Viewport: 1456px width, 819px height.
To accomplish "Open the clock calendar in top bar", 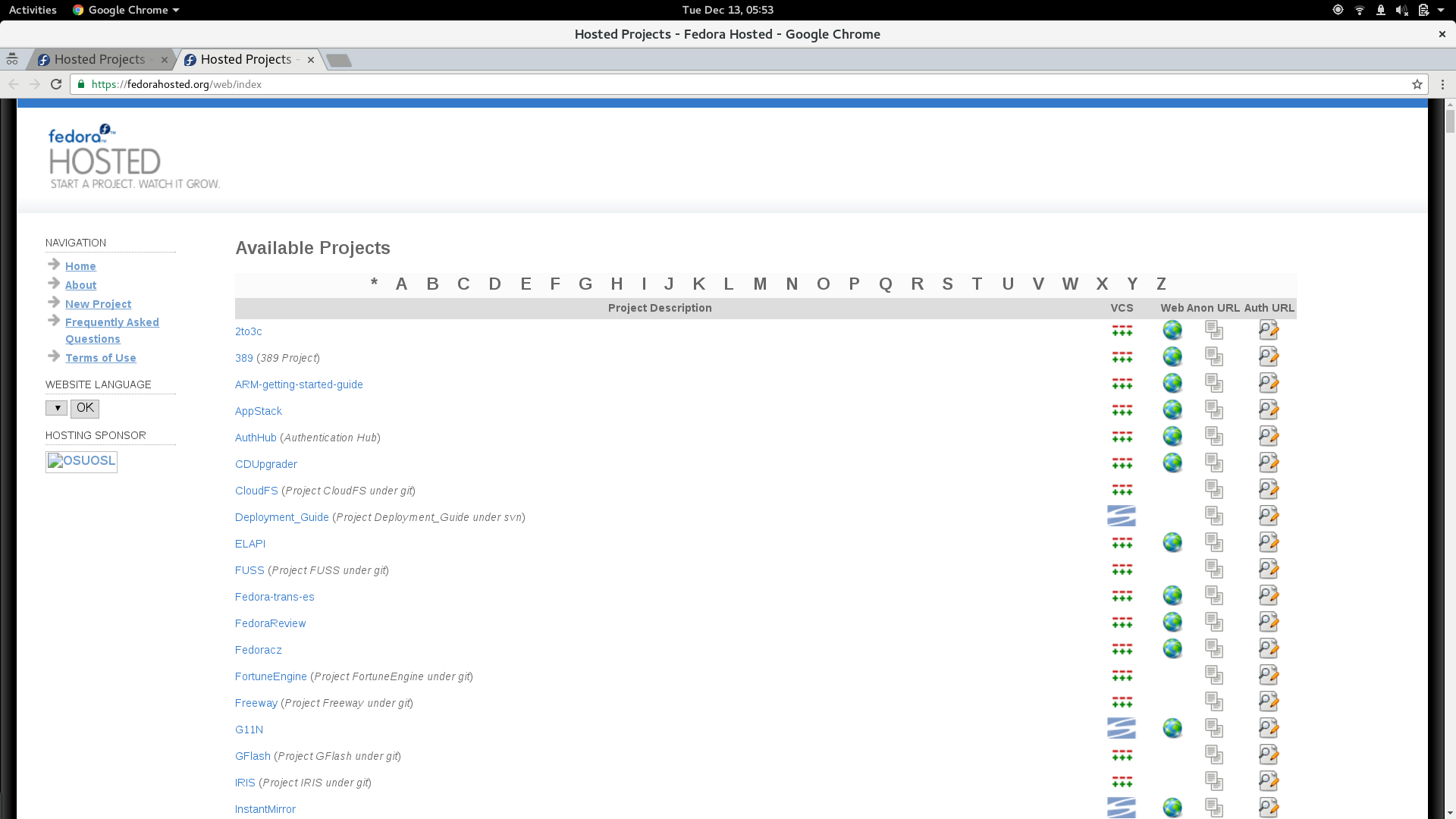I will tap(728, 10).
